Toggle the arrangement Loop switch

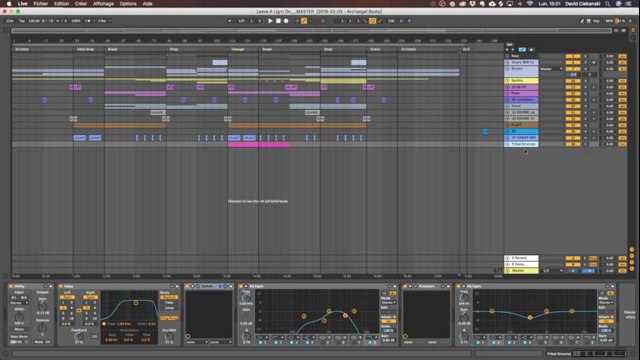coord(372,21)
